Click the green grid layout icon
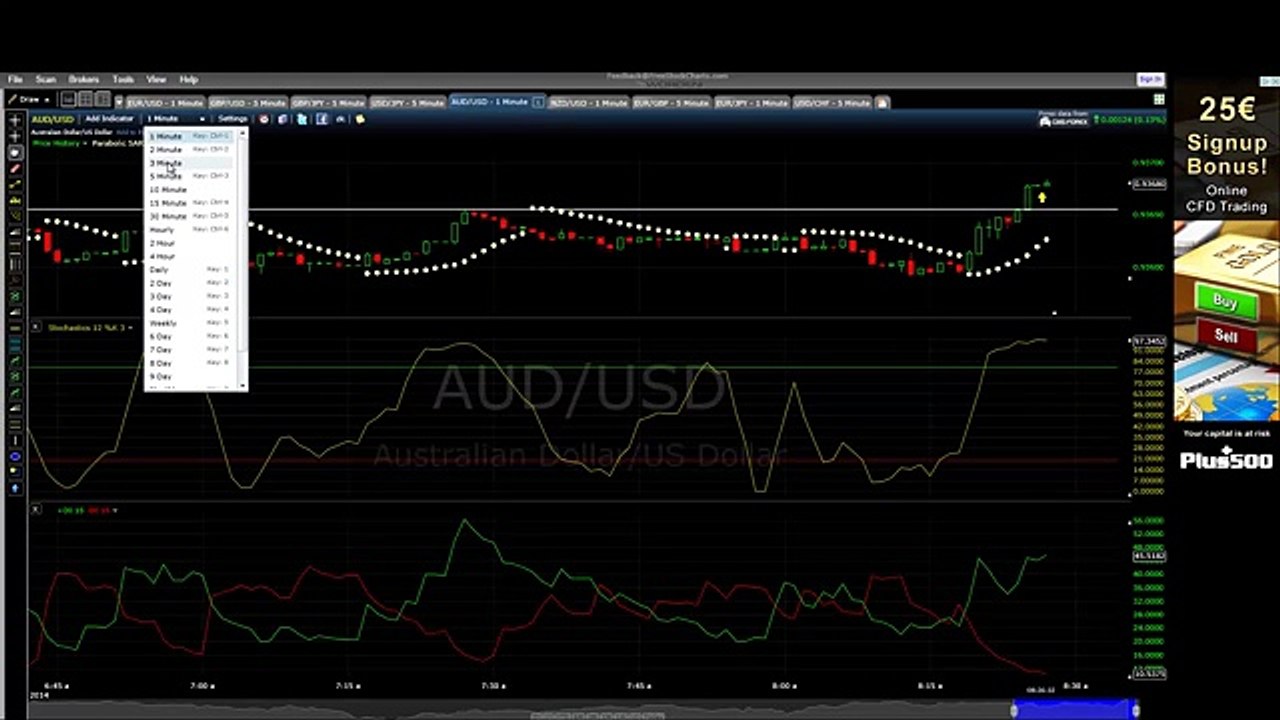 point(1159,100)
